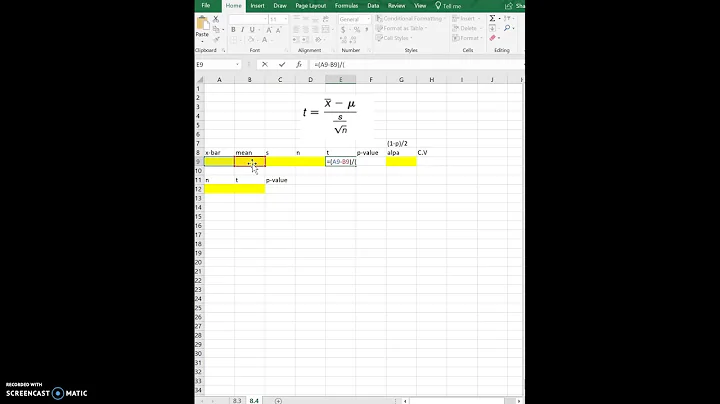The width and height of the screenshot is (720, 404).
Task: Expand the Name Box dropdown arrow
Action: [x=237, y=65]
